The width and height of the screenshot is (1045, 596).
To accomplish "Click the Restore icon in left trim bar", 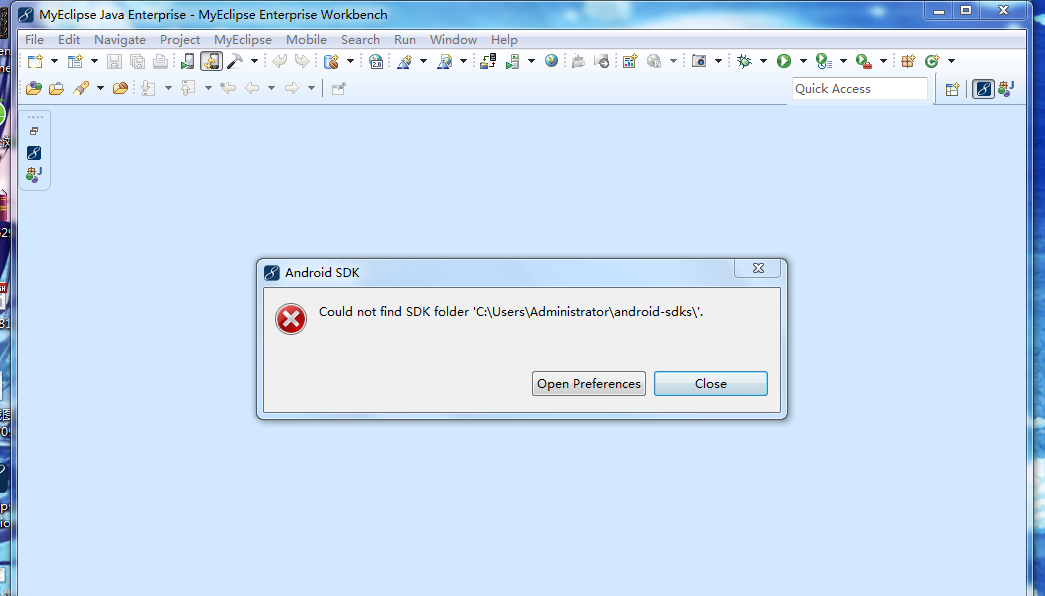I will 34,131.
